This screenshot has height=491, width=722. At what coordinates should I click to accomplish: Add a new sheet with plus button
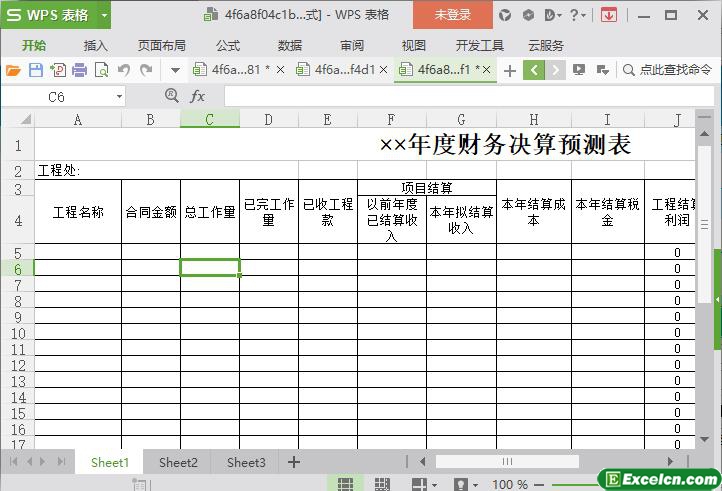[x=294, y=462]
